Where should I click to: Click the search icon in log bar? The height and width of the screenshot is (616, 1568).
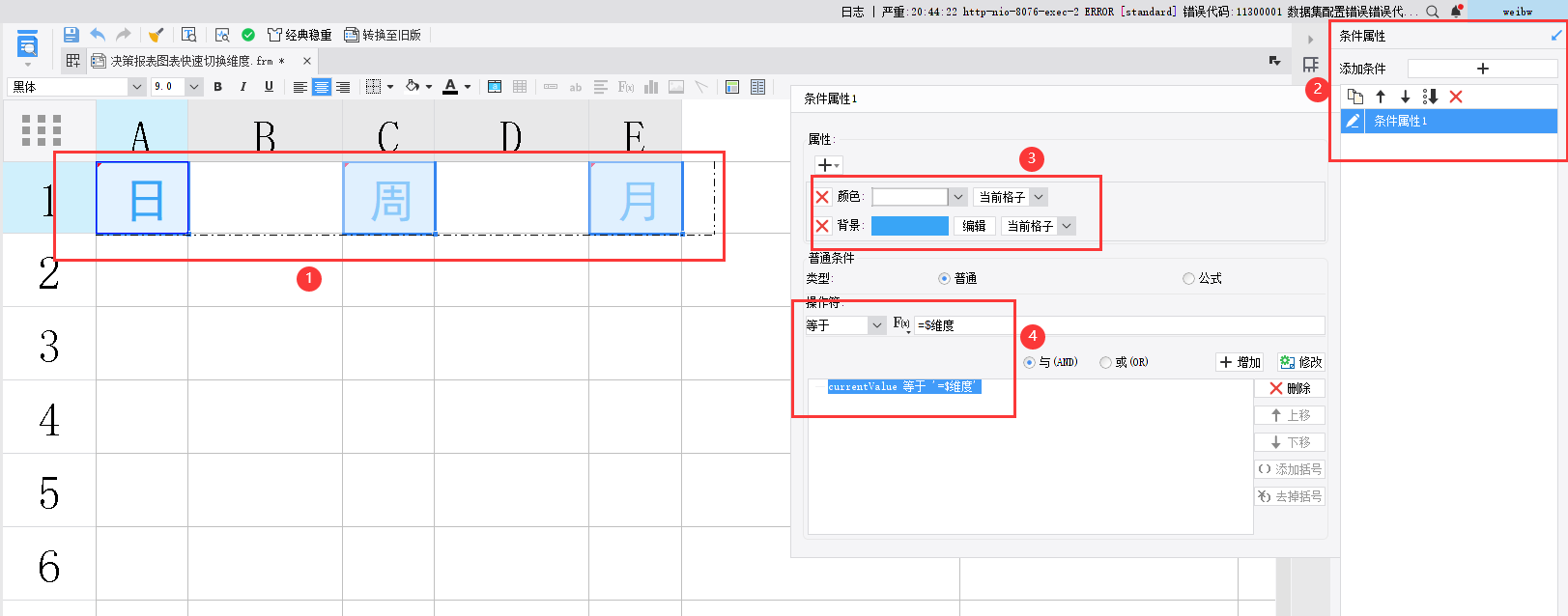tap(1433, 12)
